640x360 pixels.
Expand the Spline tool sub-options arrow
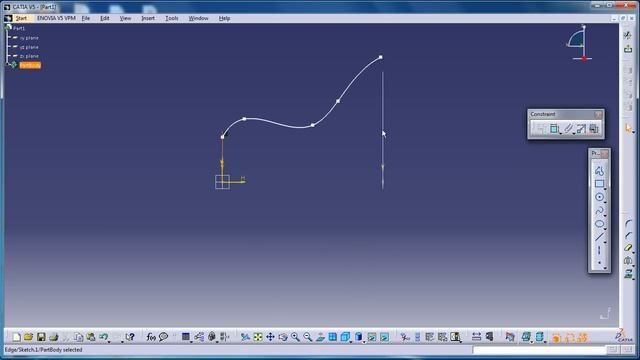[605, 216]
